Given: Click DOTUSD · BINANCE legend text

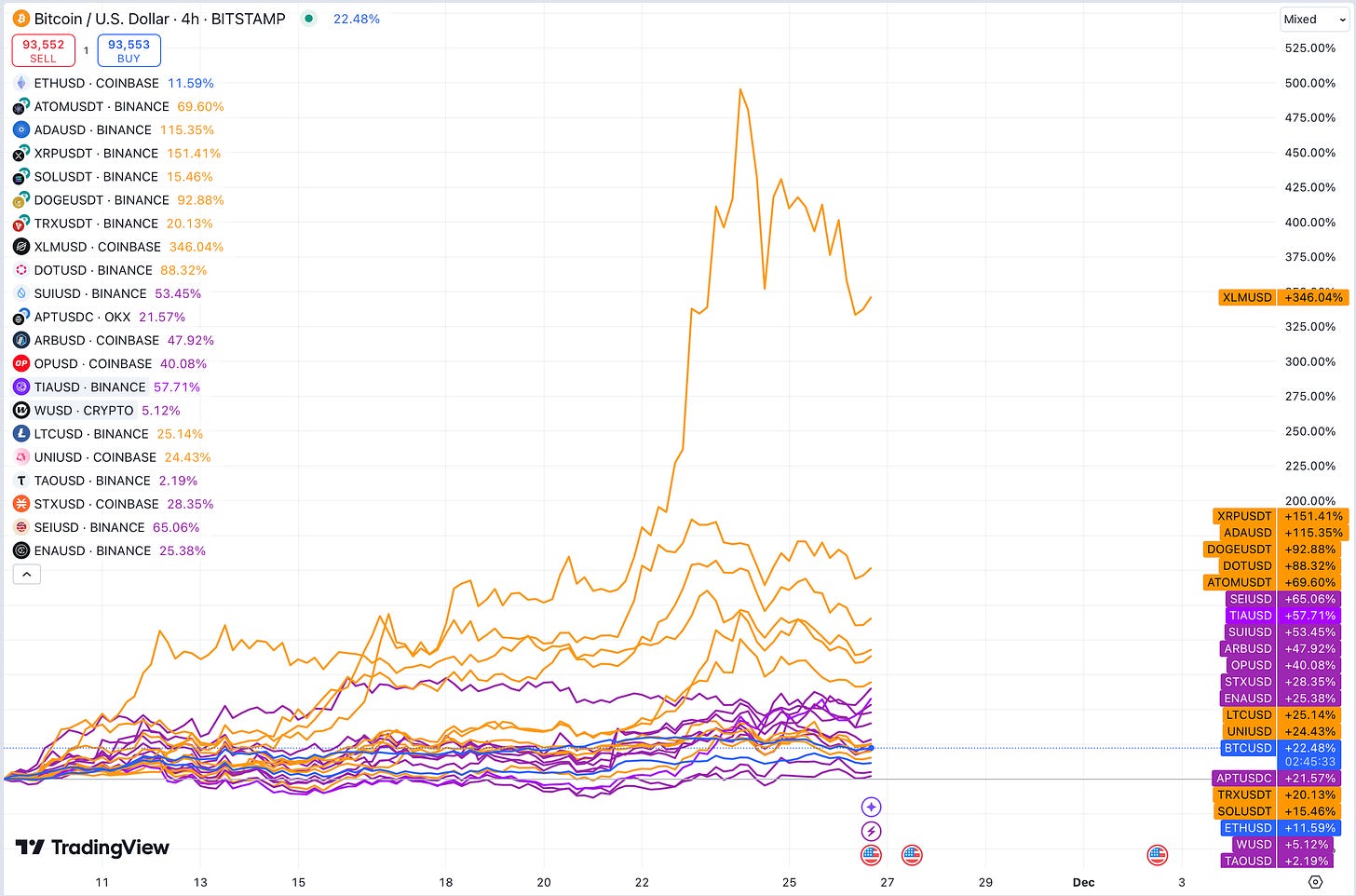Looking at the screenshot, I should click(x=93, y=270).
